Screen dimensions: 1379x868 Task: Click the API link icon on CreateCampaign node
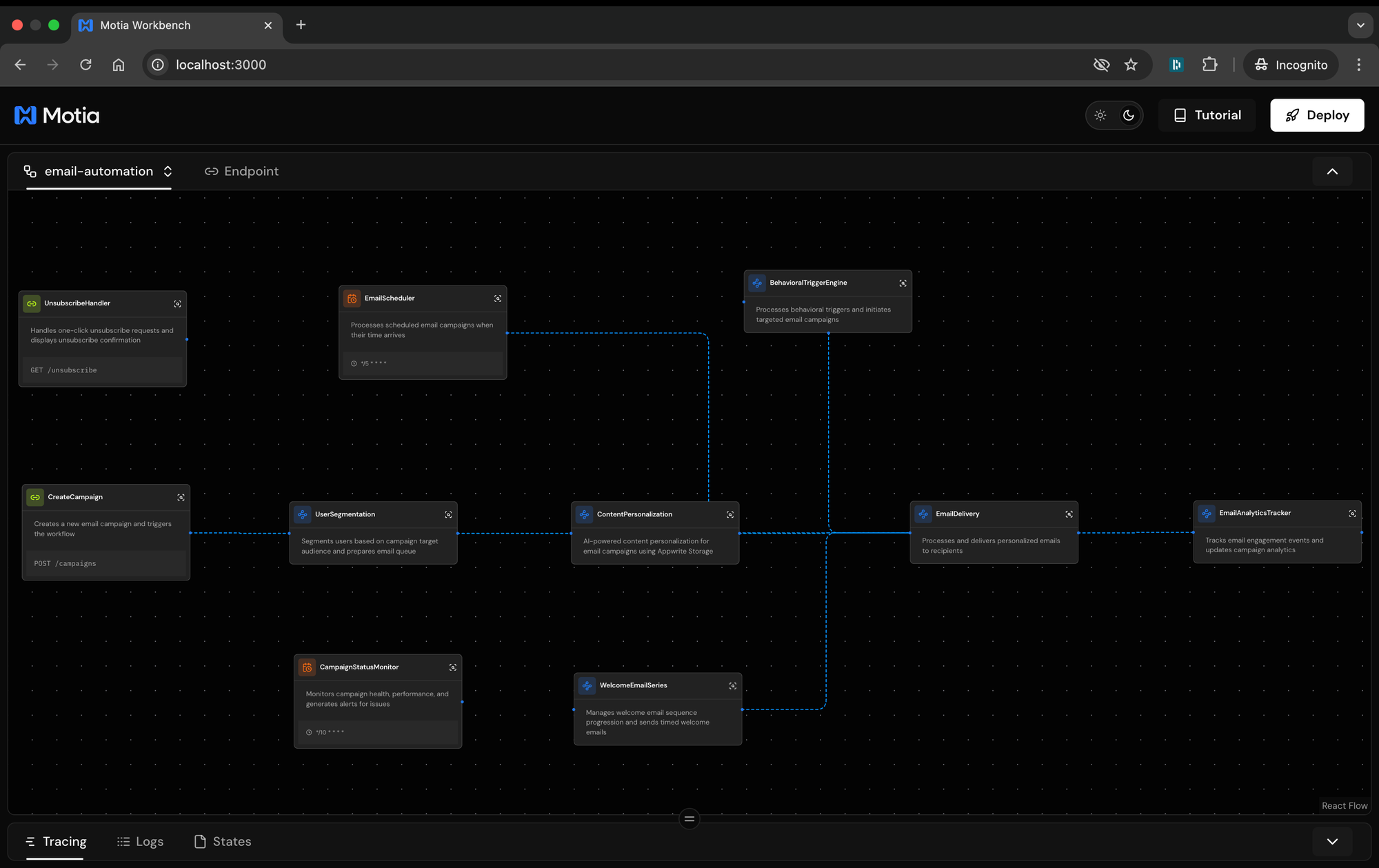click(x=35, y=497)
